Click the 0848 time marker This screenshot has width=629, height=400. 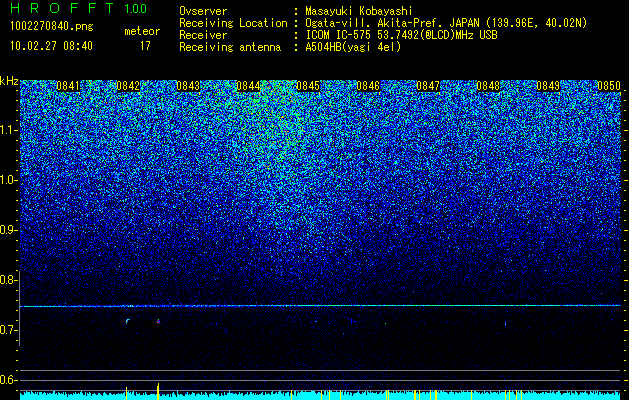488,86
